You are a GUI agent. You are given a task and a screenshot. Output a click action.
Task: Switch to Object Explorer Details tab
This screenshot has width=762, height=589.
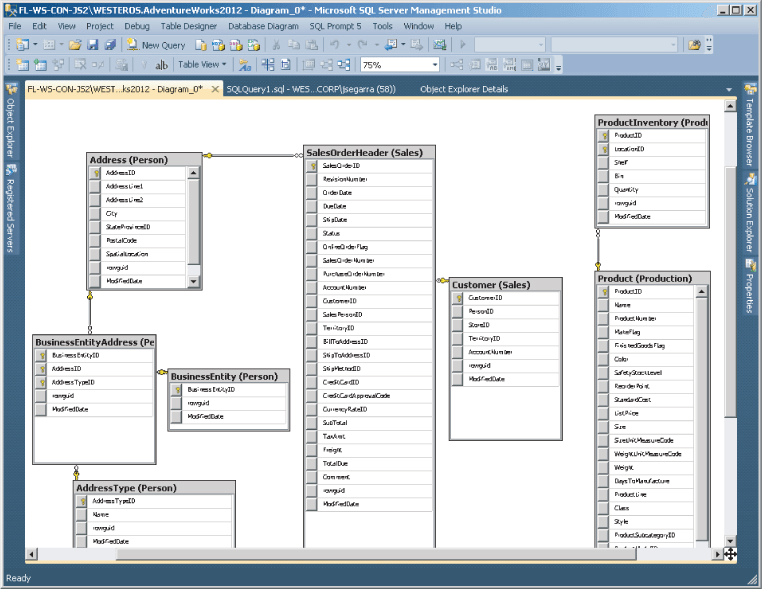463,89
